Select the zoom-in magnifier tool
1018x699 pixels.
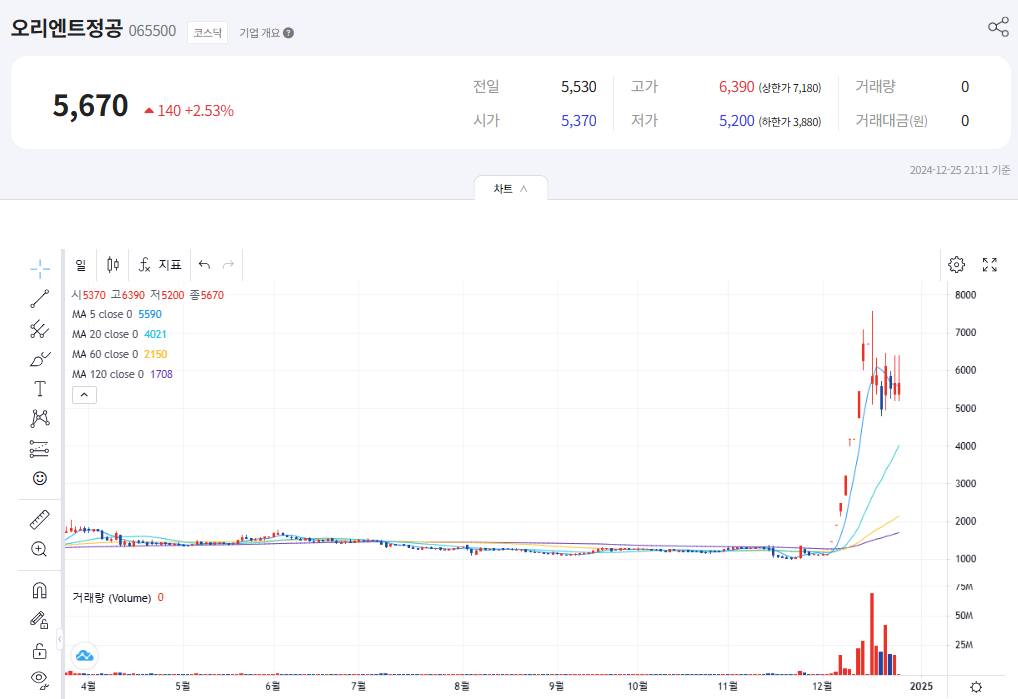coord(40,550)
